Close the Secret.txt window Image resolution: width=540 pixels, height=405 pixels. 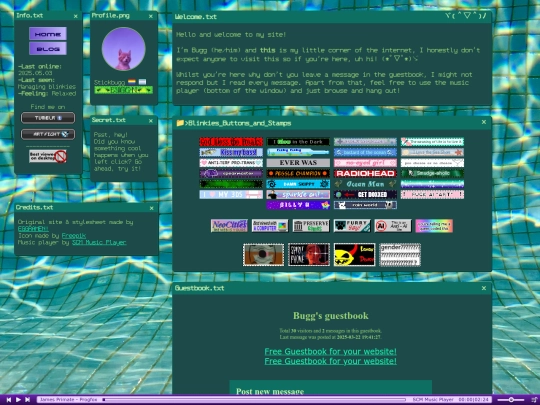tap(150, 121)
